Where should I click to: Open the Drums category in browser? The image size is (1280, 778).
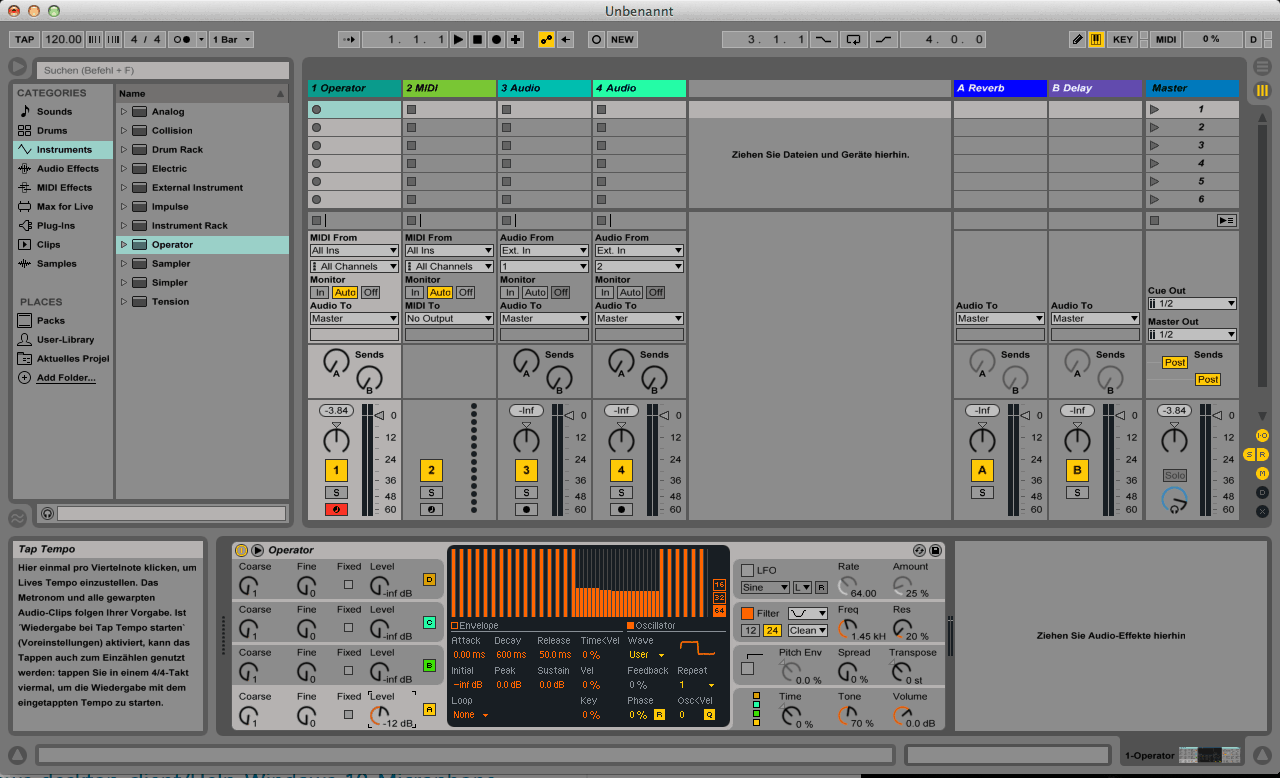[52, 131]
